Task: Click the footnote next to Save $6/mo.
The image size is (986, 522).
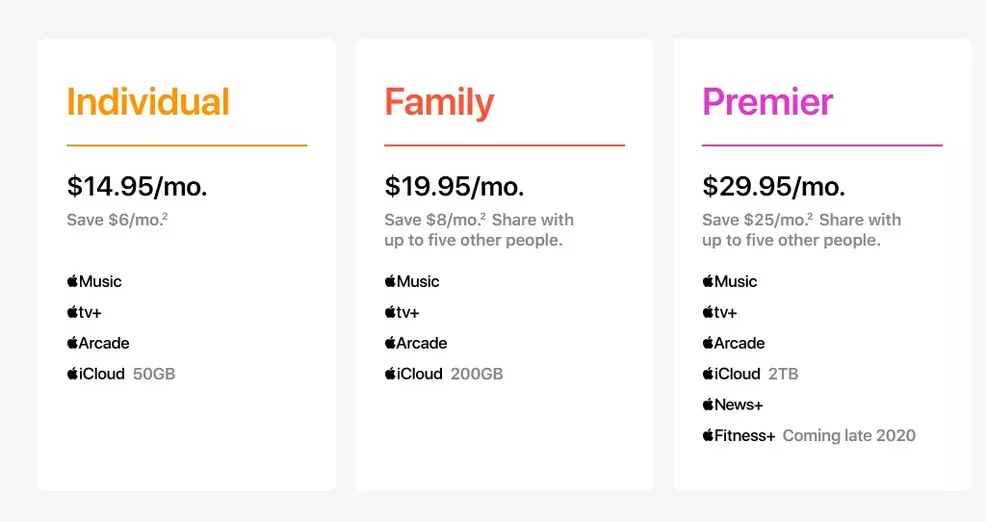Action: point(165,216)
